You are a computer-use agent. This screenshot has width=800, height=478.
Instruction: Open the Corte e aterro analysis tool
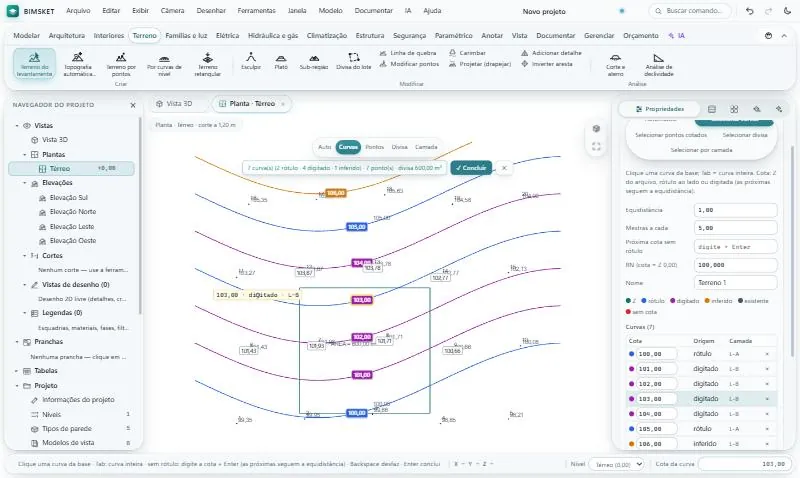tap(615, 64)
